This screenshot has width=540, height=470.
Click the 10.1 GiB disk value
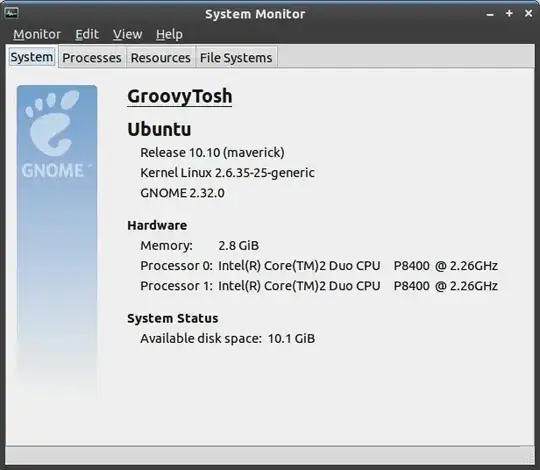[291, 338]
